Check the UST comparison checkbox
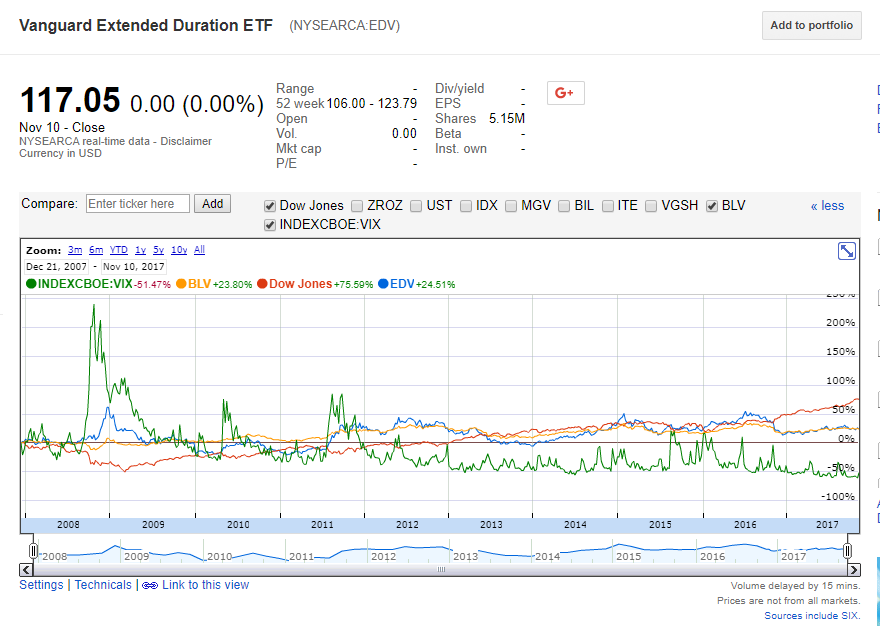Image resolution: width=880 pixels, height=626 pixels. (416, 206)
